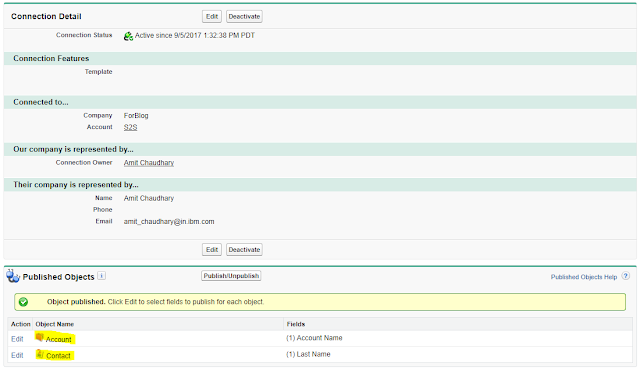Screen dimensions: 640x370
Task: Open the S2S account link
Action: point(130,127)
